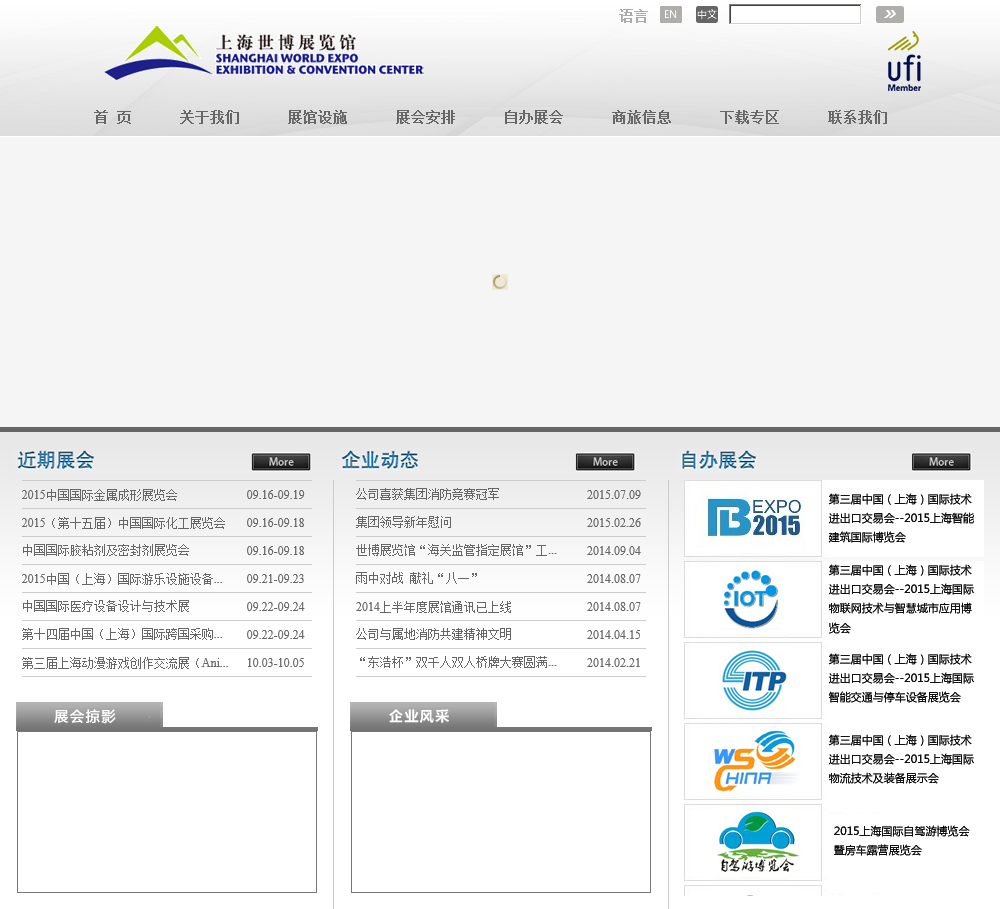Open 智能交通与停车设备展览会 text link
Image resolution: width=1000 pixels, height=909 pixels.
click(x=901, y=678)
